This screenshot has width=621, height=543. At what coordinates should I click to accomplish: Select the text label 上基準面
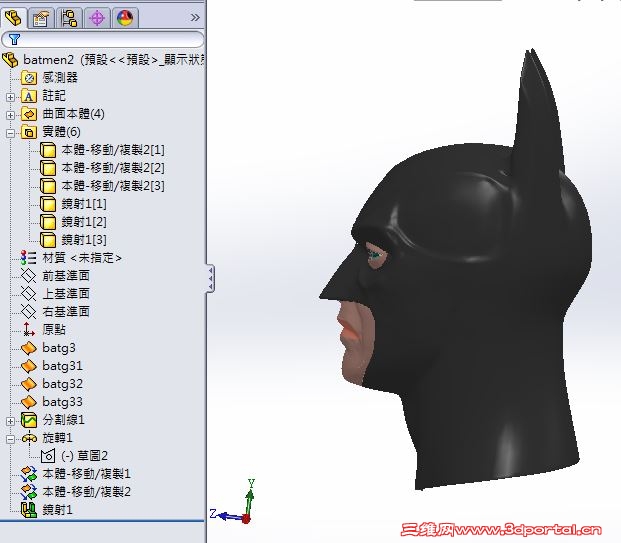click(66, 294)
